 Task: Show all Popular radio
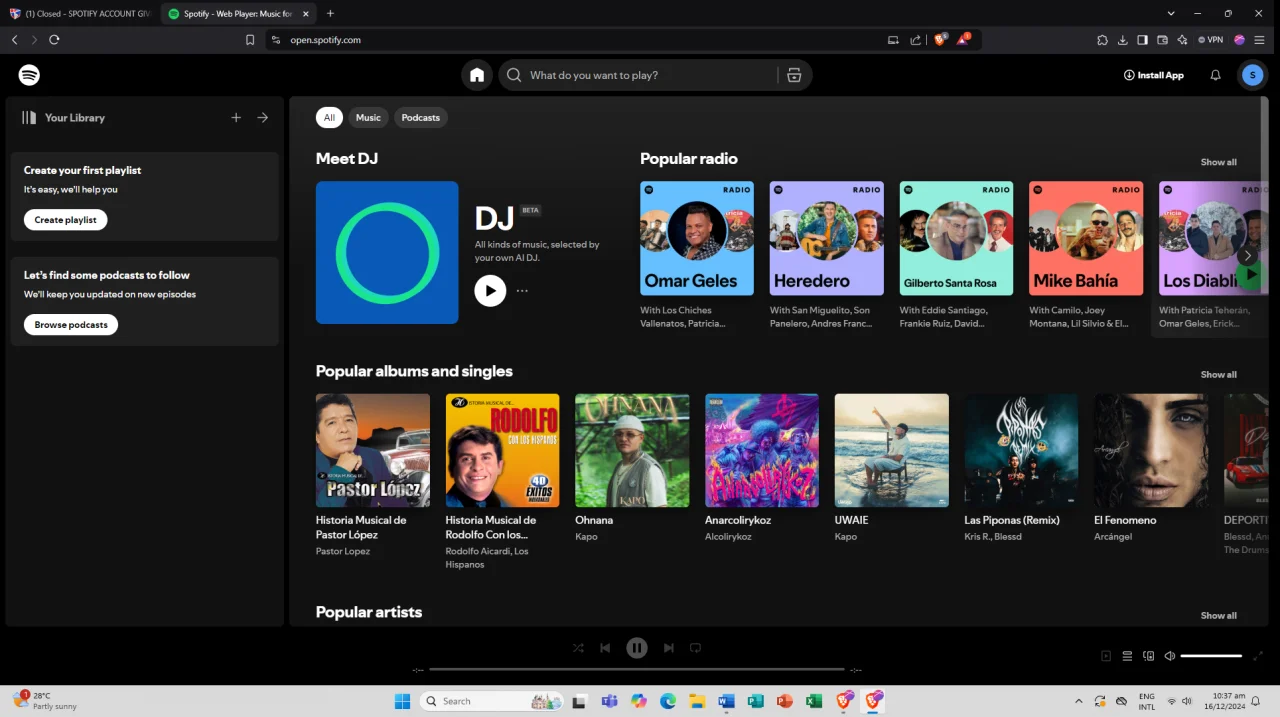pyautogui.click(x=1218, y=162)
